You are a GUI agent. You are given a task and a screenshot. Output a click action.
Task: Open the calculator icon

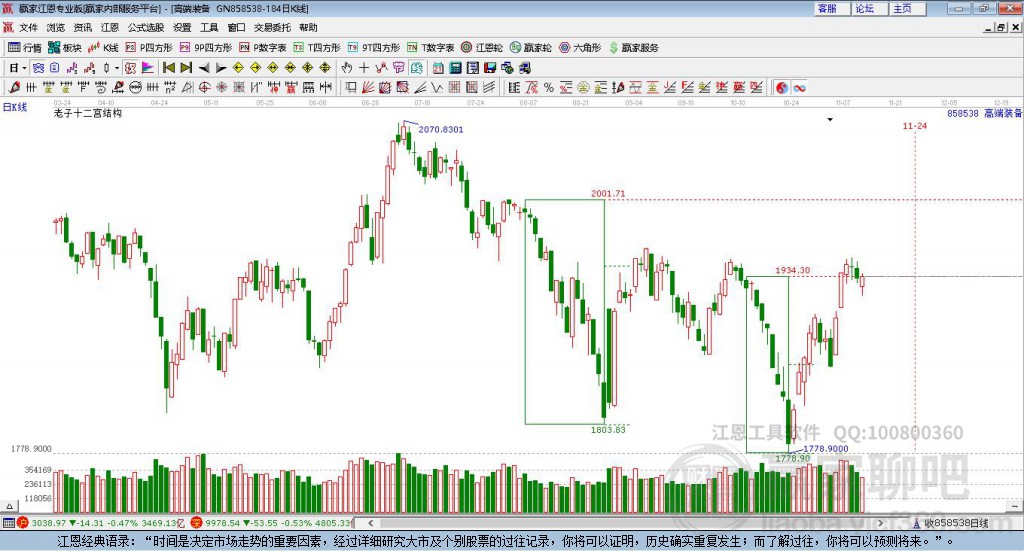coord(455,68)
